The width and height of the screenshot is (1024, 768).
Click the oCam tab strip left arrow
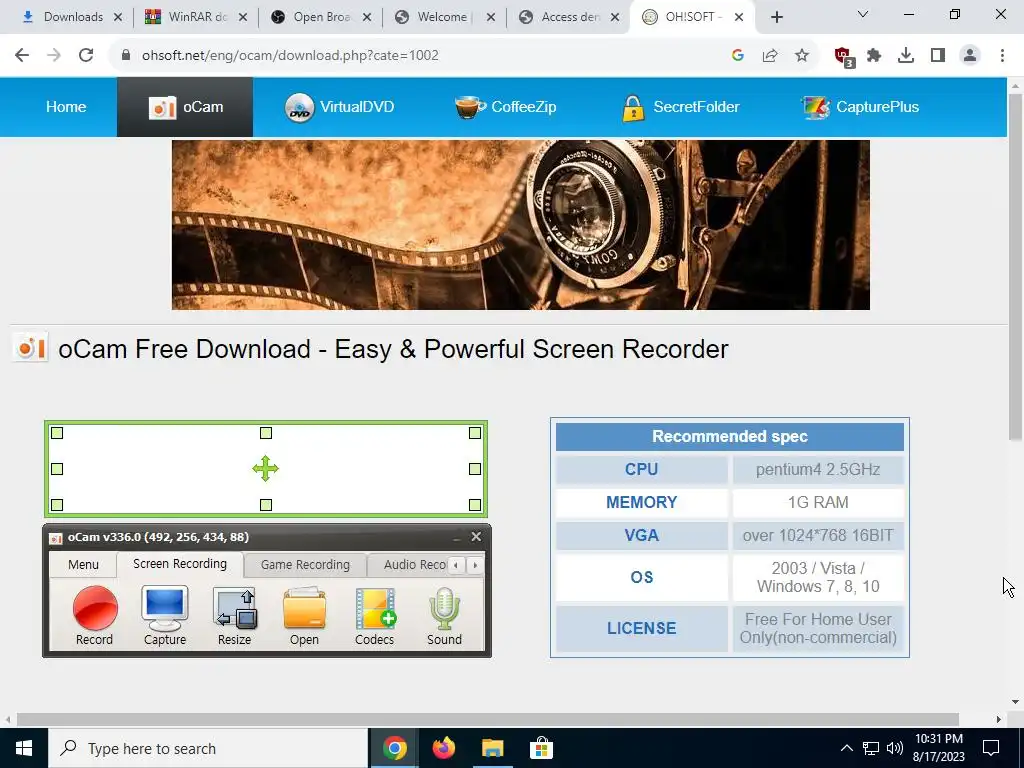[456, 565]
